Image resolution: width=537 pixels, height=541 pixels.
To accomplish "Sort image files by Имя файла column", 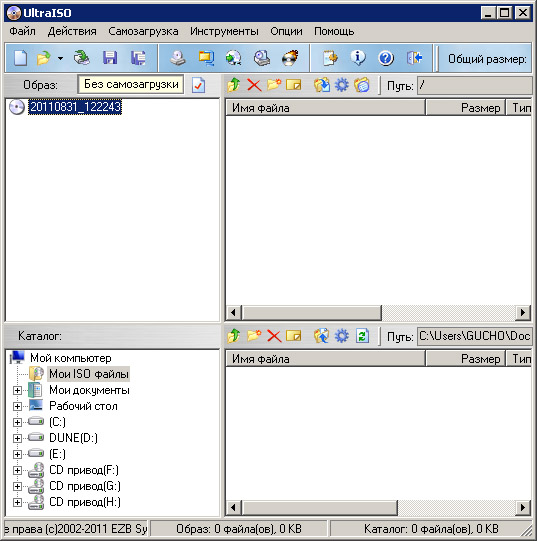I will 325,108.
